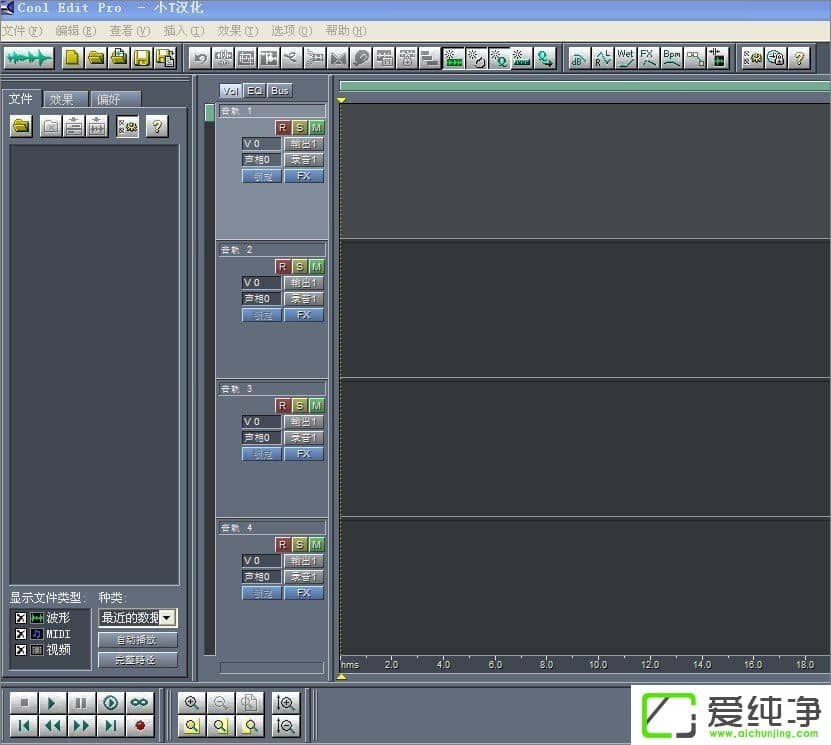Image resolution: width=831 pixels, height=745 pixels.
Task: Uncheck the 波形 file type checkbox
Action: (21, 618)
